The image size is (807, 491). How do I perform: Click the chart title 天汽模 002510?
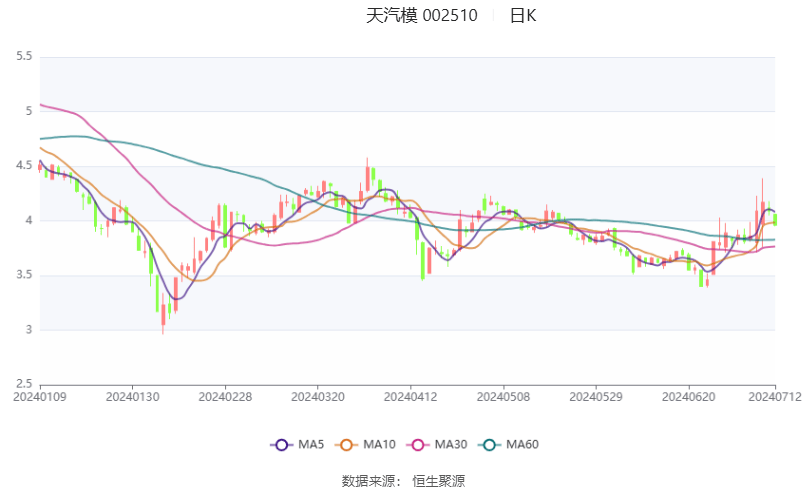422,15
